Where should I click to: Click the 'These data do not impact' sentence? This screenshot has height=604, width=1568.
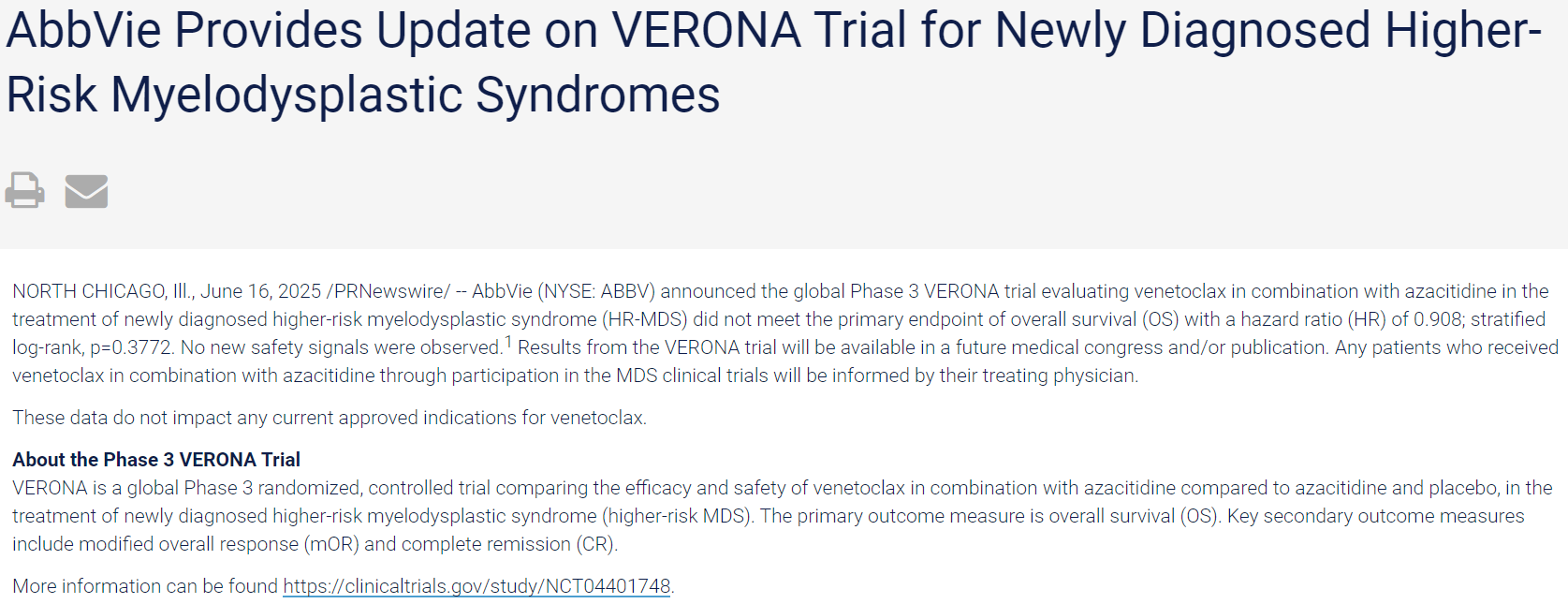(330, 418)
